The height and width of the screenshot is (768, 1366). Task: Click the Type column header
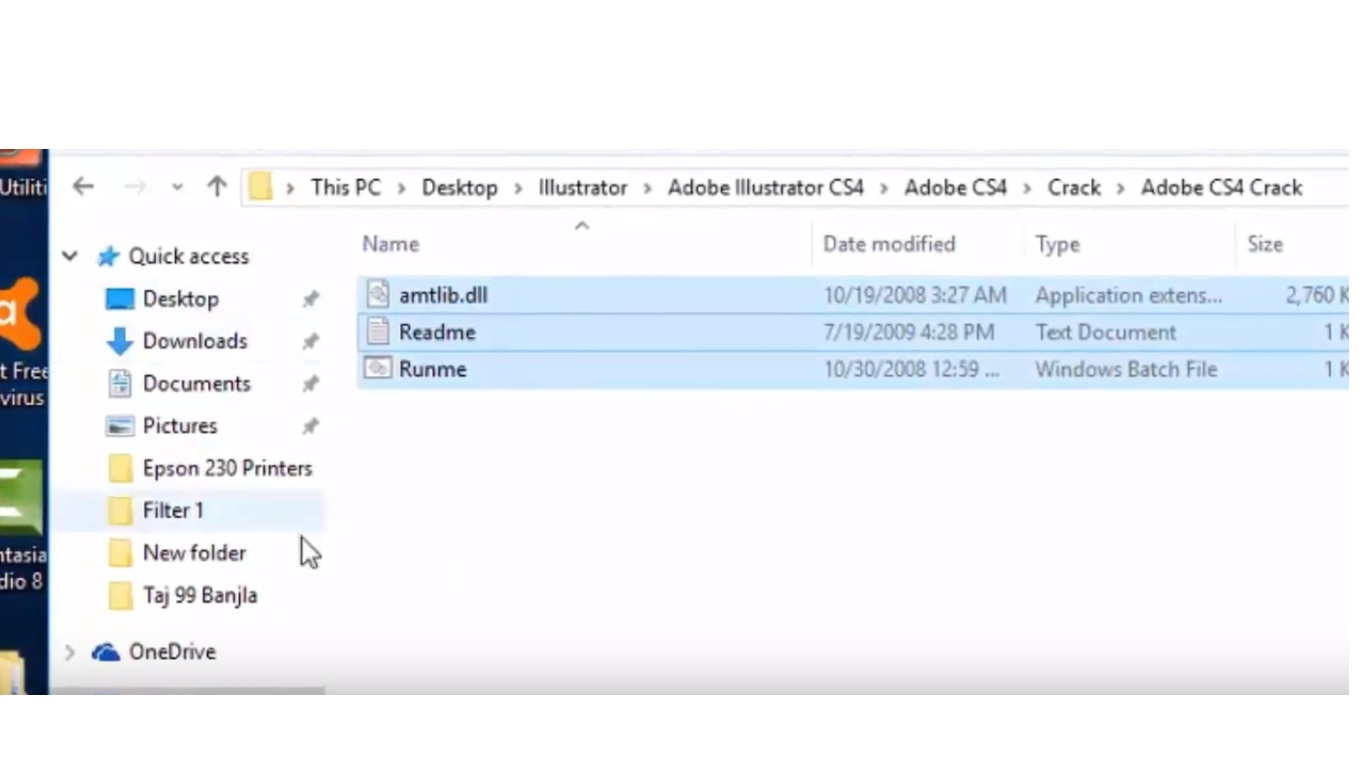[1057, 244]
